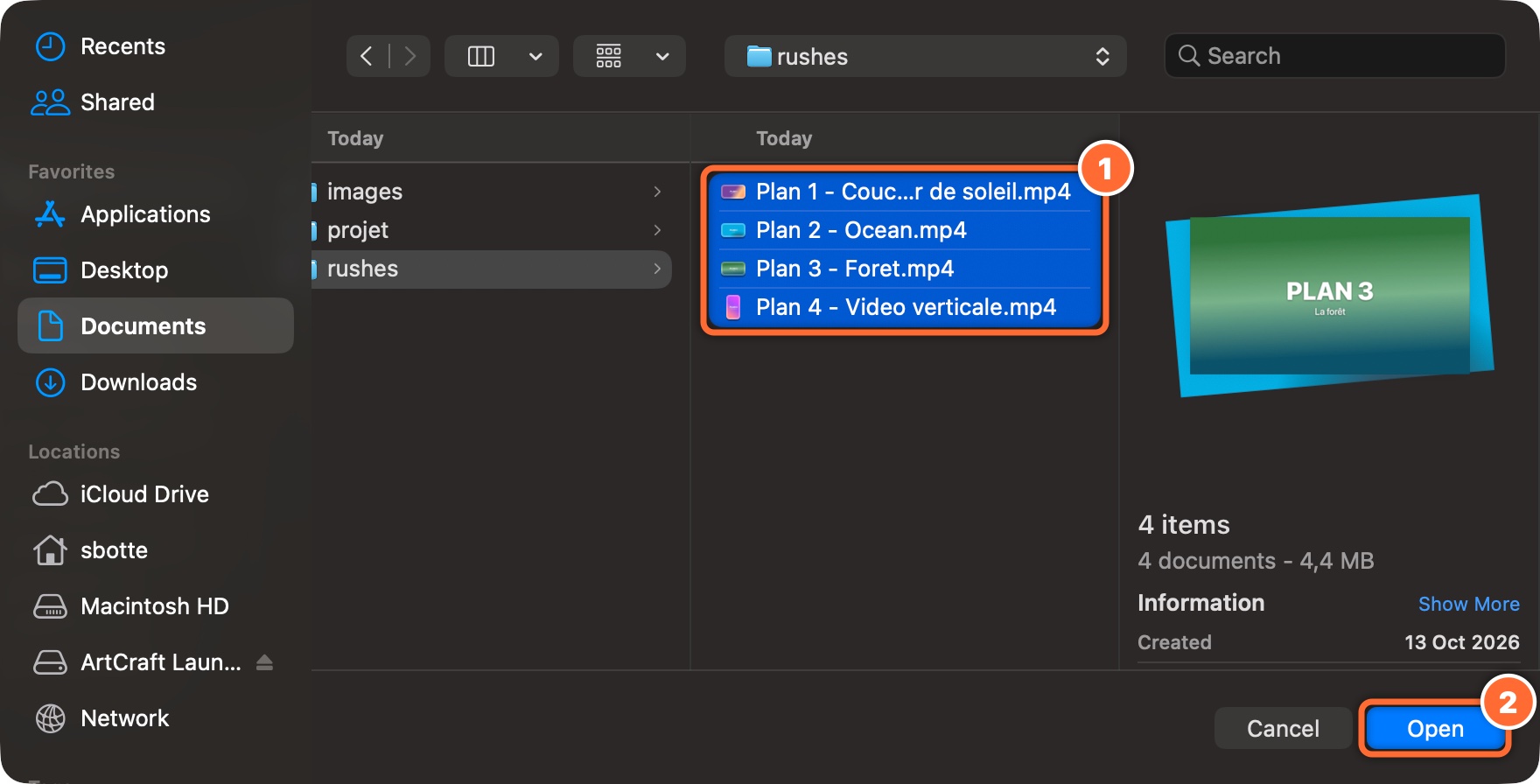The height and width of the screenshot is (784, 1540).
Task: Go back with the left chevron
Action: coord(367,57)
